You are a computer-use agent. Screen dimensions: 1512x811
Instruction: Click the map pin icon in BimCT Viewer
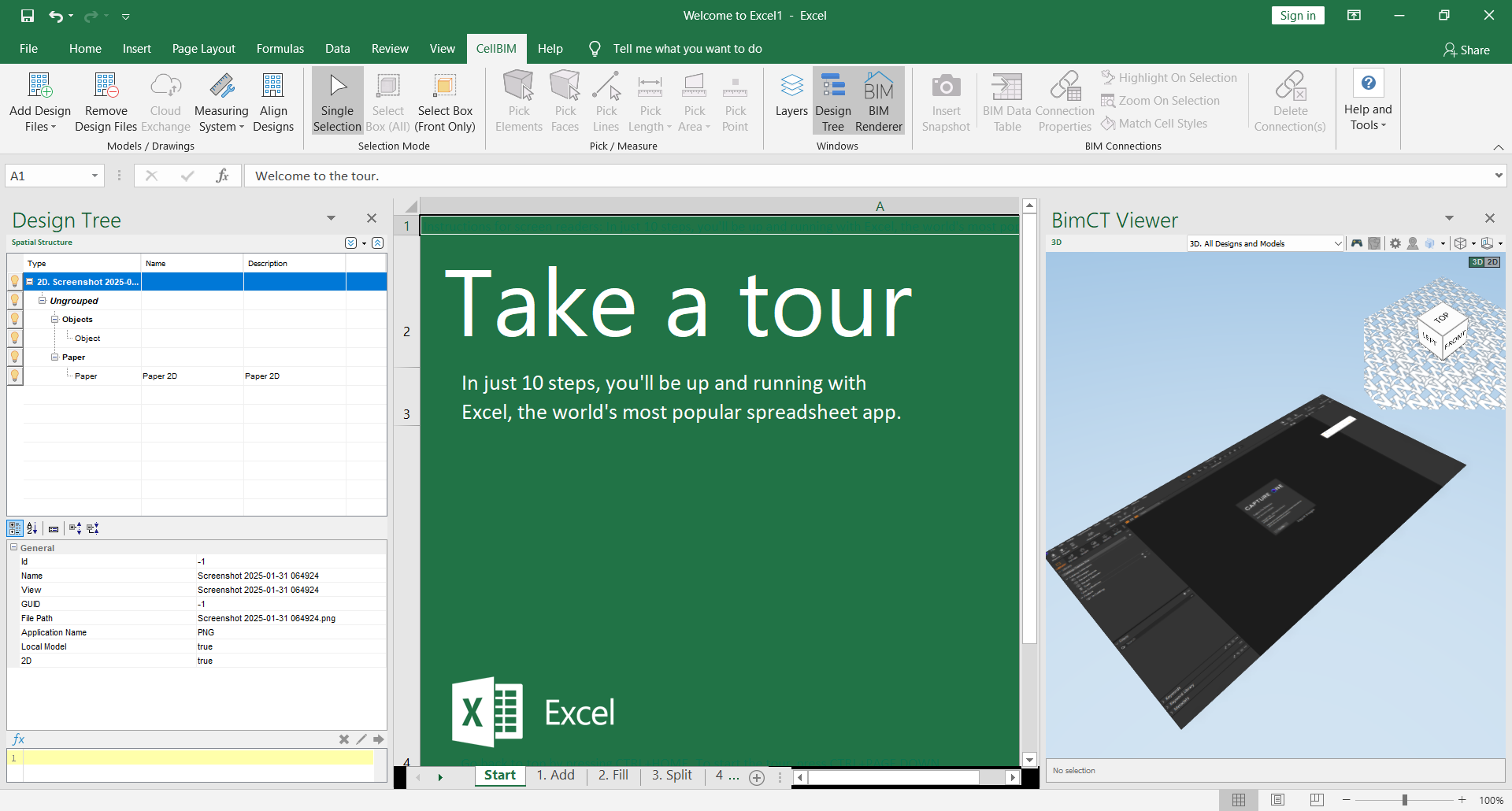tap(1413, 243)
